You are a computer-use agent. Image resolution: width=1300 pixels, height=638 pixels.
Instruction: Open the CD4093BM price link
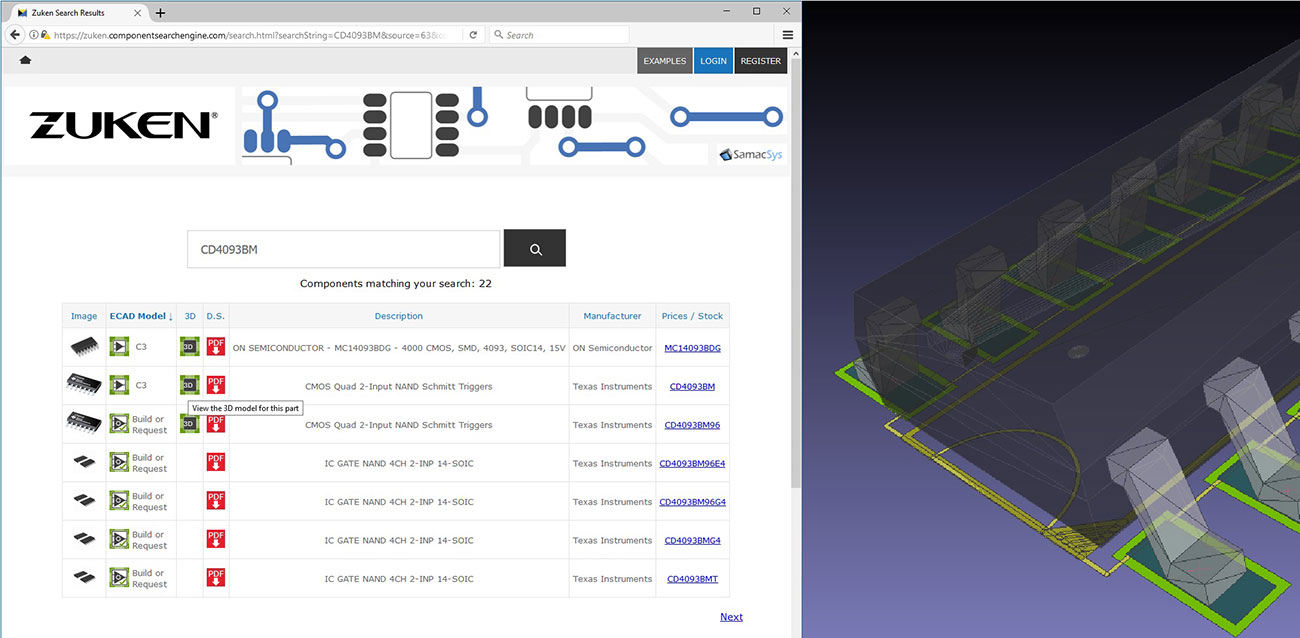692,386
